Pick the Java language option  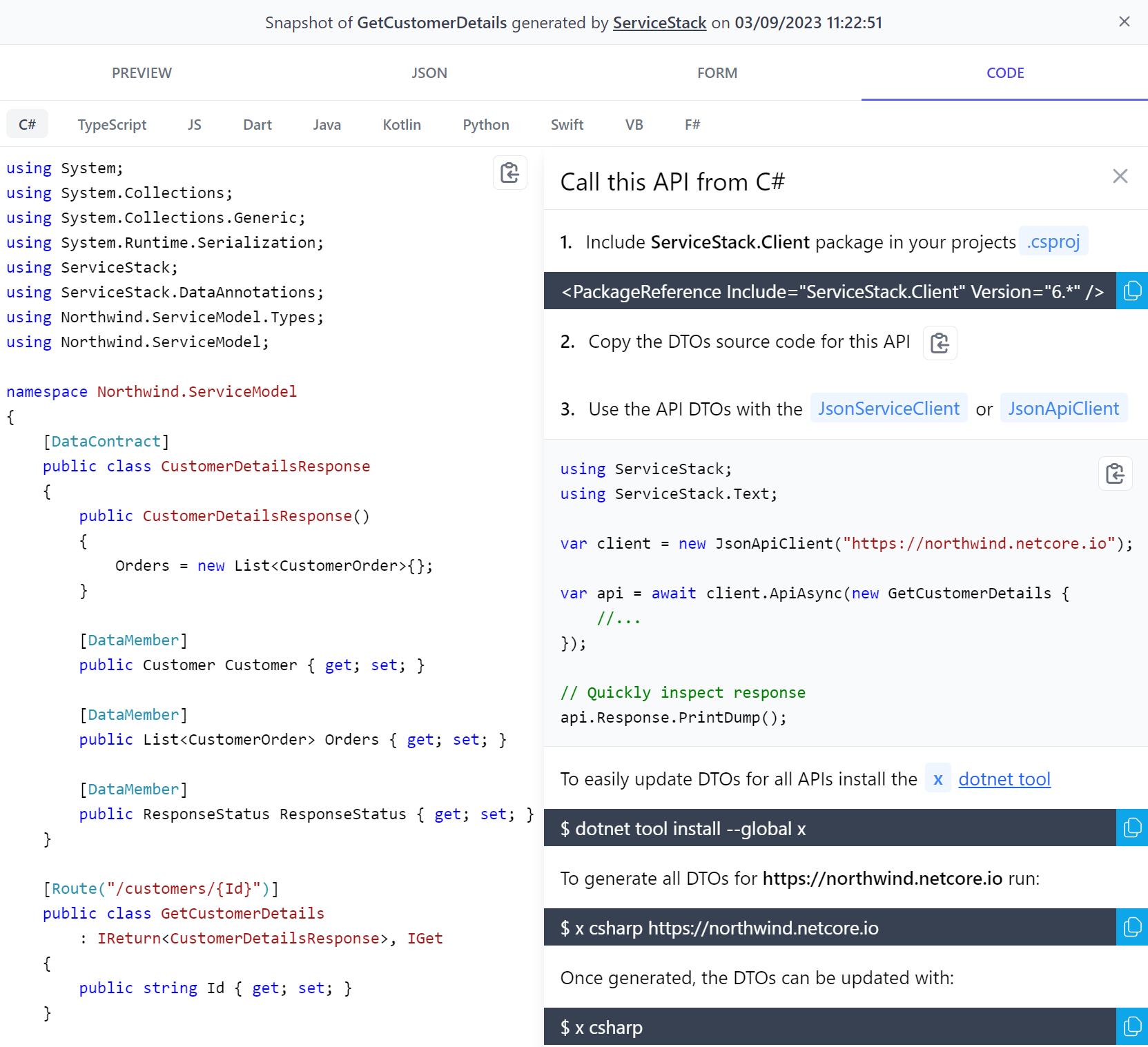[x=327, y=124]
